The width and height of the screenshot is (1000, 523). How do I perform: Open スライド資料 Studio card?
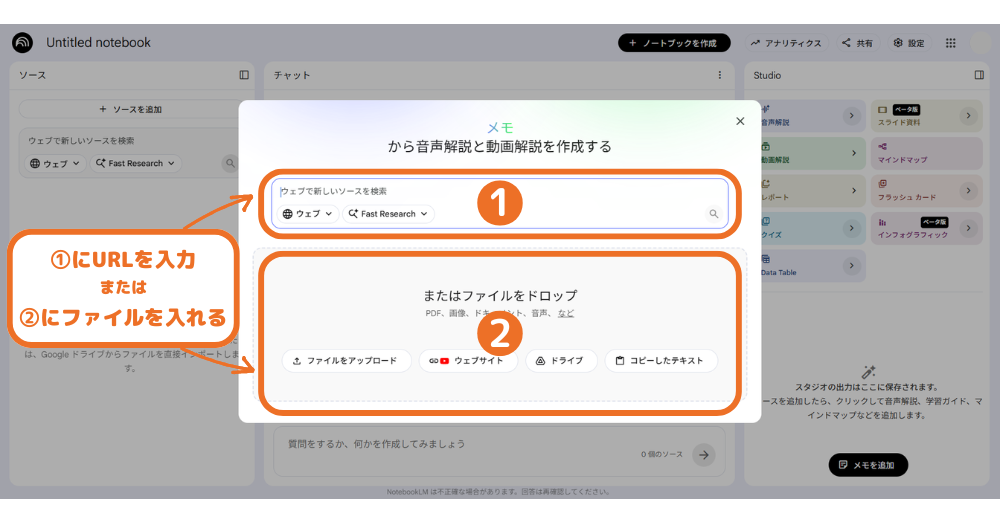click(x=927, y=116)
